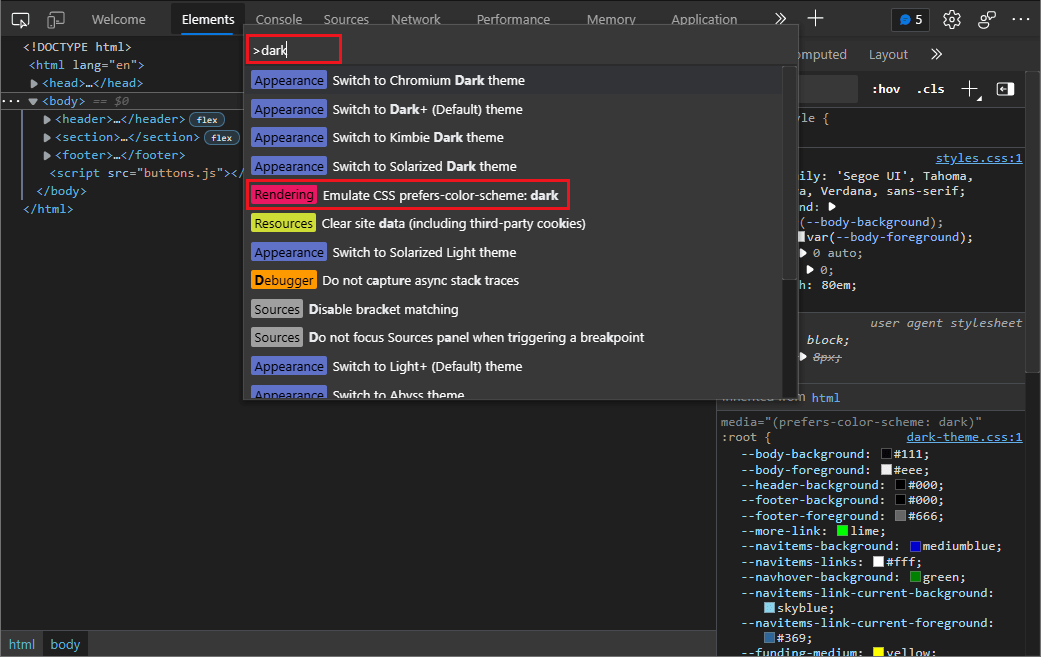Click the --body-foreground #eee color swatch
The width and height of the screenshot is (1041, 657).
[886, 470]
